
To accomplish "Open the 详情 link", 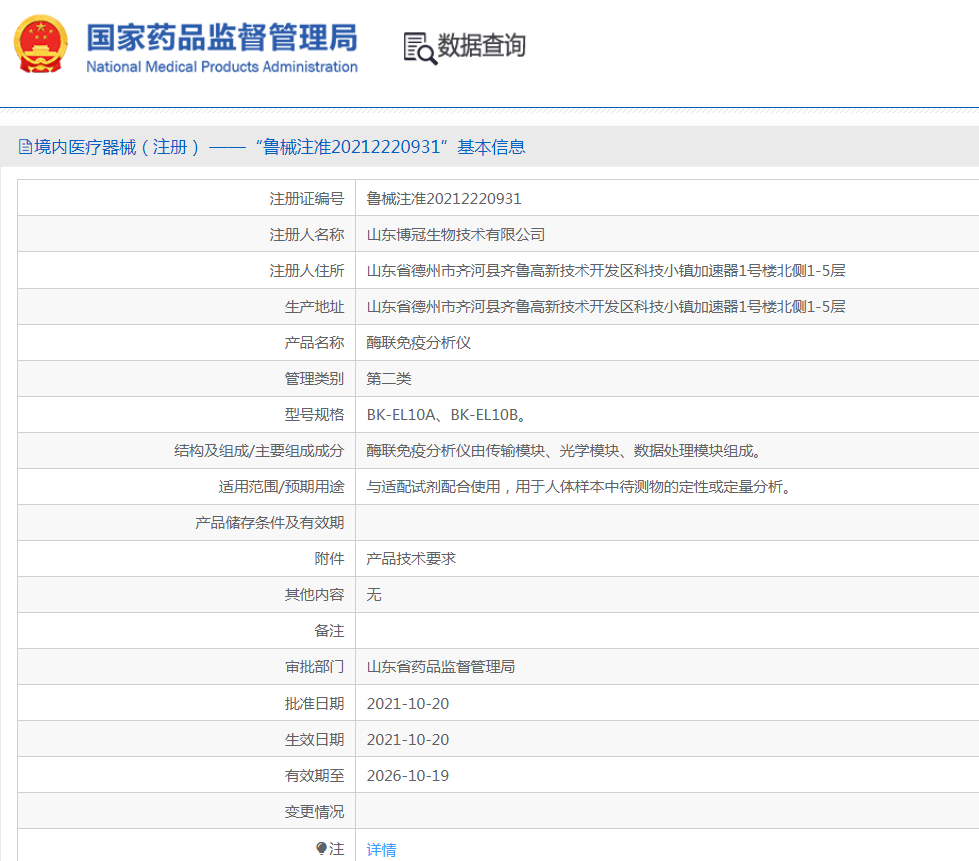I will pyautogui.click(x=381, y=849).
